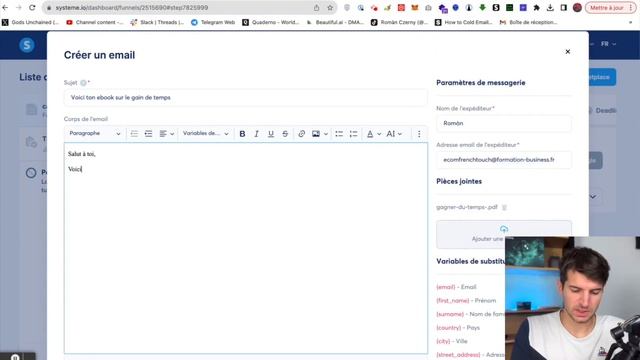Select the {first_name} variable
Viewport: 640px width, 360px height.
453,300
